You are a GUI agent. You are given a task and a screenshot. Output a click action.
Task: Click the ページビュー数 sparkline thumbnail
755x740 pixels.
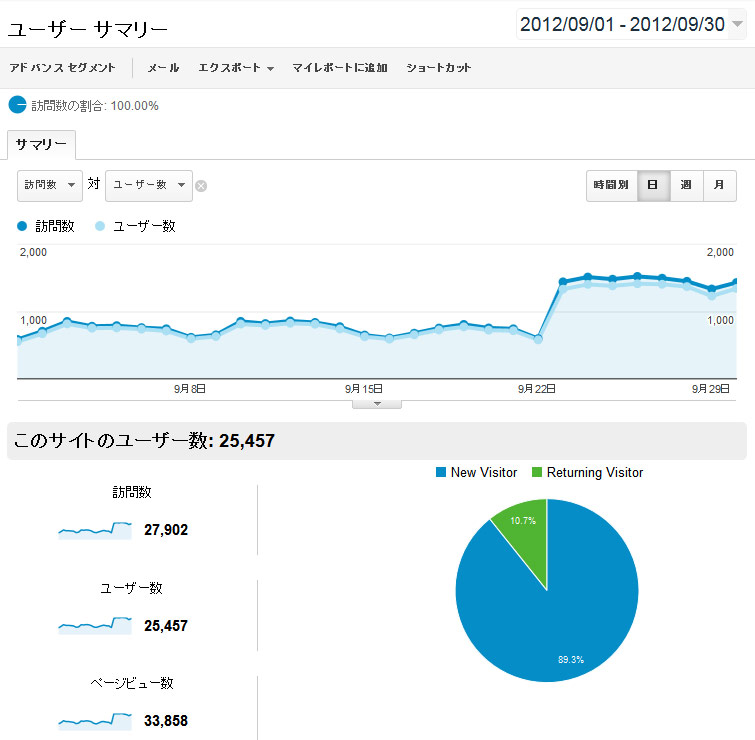coord(95,720)
